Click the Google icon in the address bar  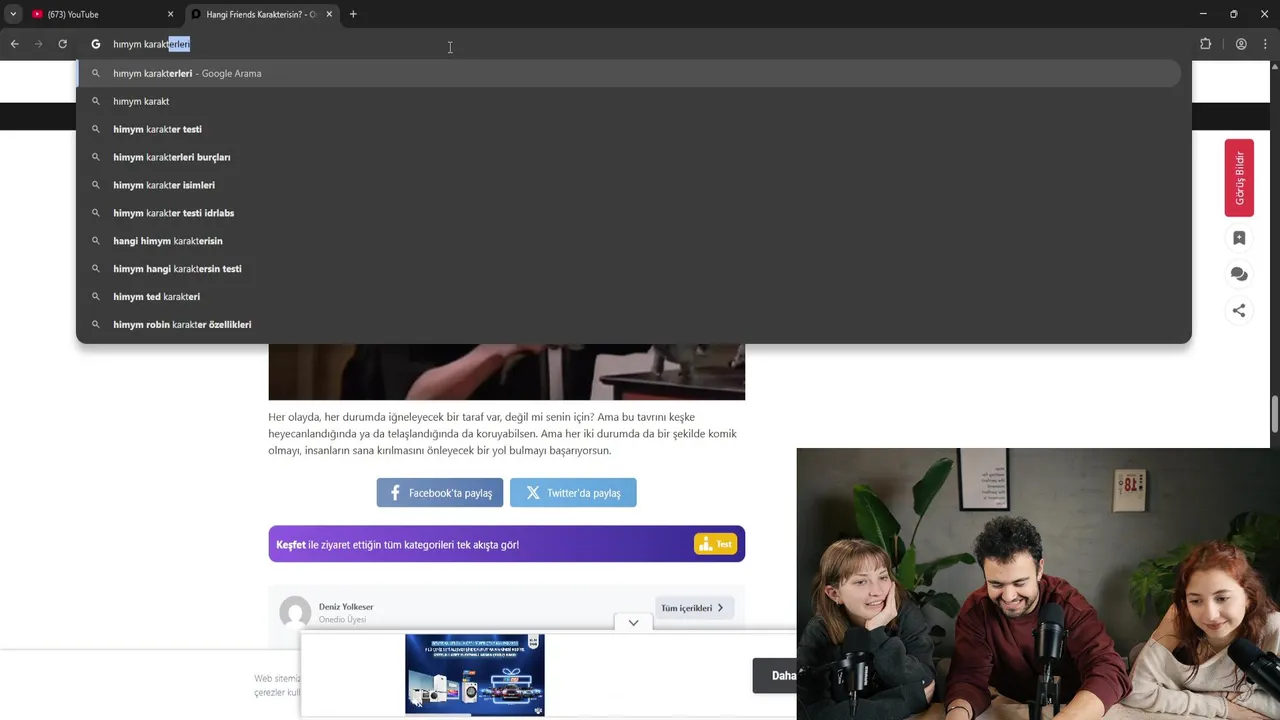(x=96, y=44)
